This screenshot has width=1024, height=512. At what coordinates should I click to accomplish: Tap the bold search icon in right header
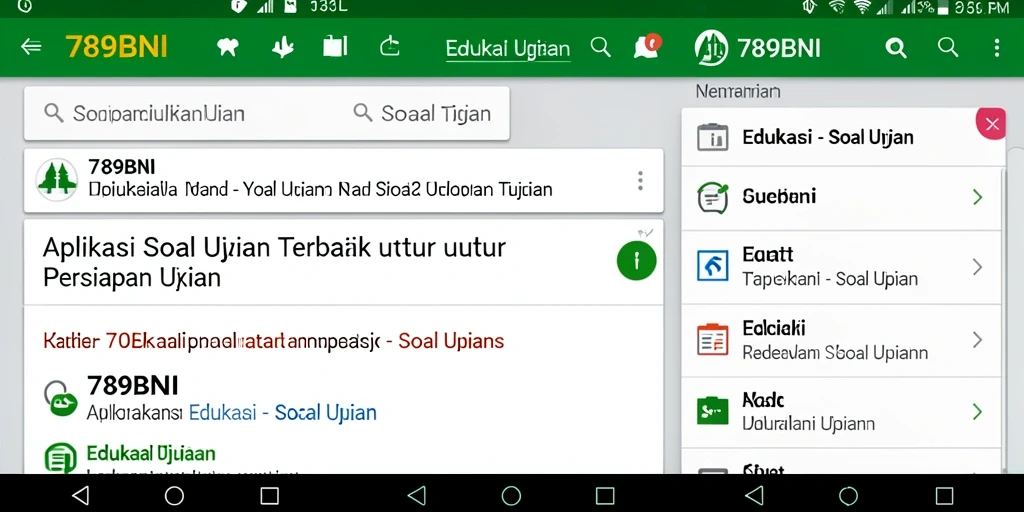pyautogui.click(x=895, y=48)
